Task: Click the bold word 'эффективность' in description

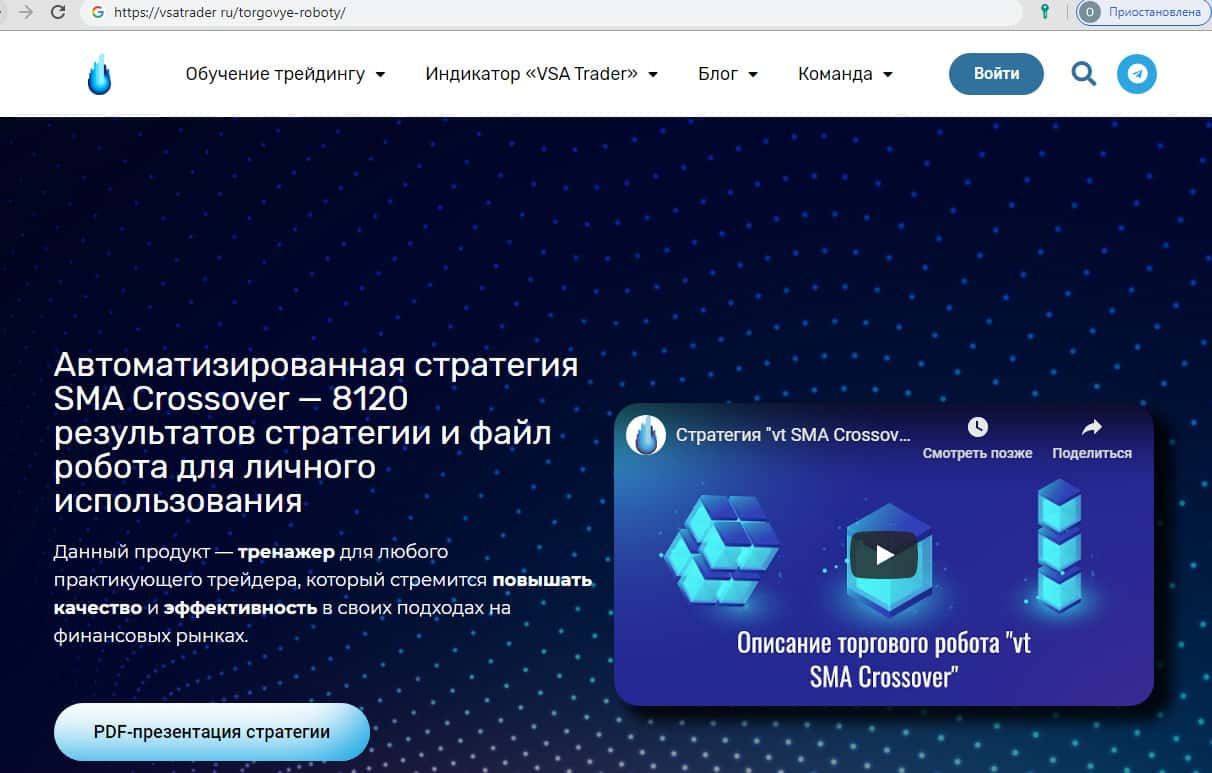Action: click(240, 607)
